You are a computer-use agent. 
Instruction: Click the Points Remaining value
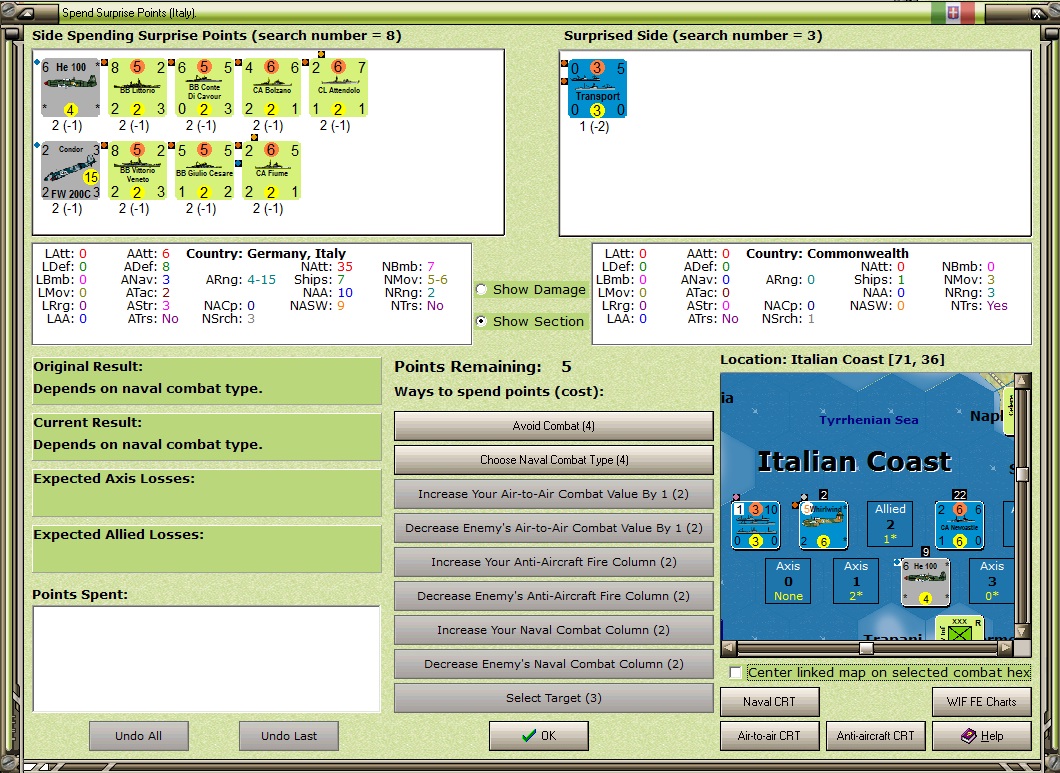coord(567,367)
